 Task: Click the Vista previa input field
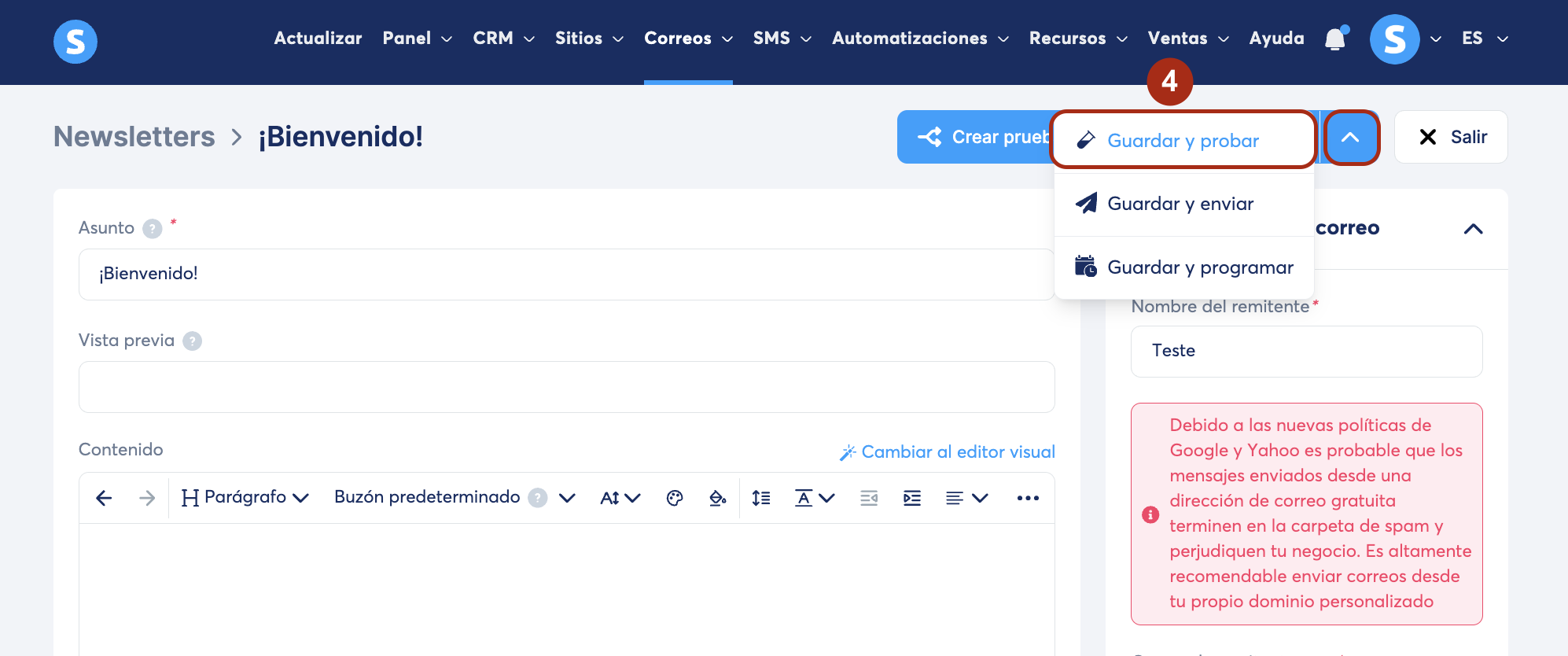(566, 387)
